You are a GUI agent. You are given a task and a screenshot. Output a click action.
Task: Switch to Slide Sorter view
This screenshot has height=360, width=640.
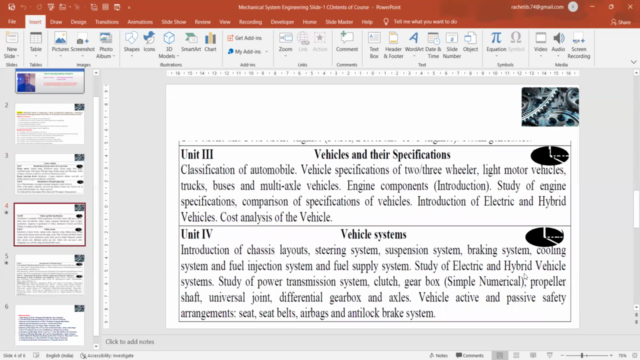(516, 356)
